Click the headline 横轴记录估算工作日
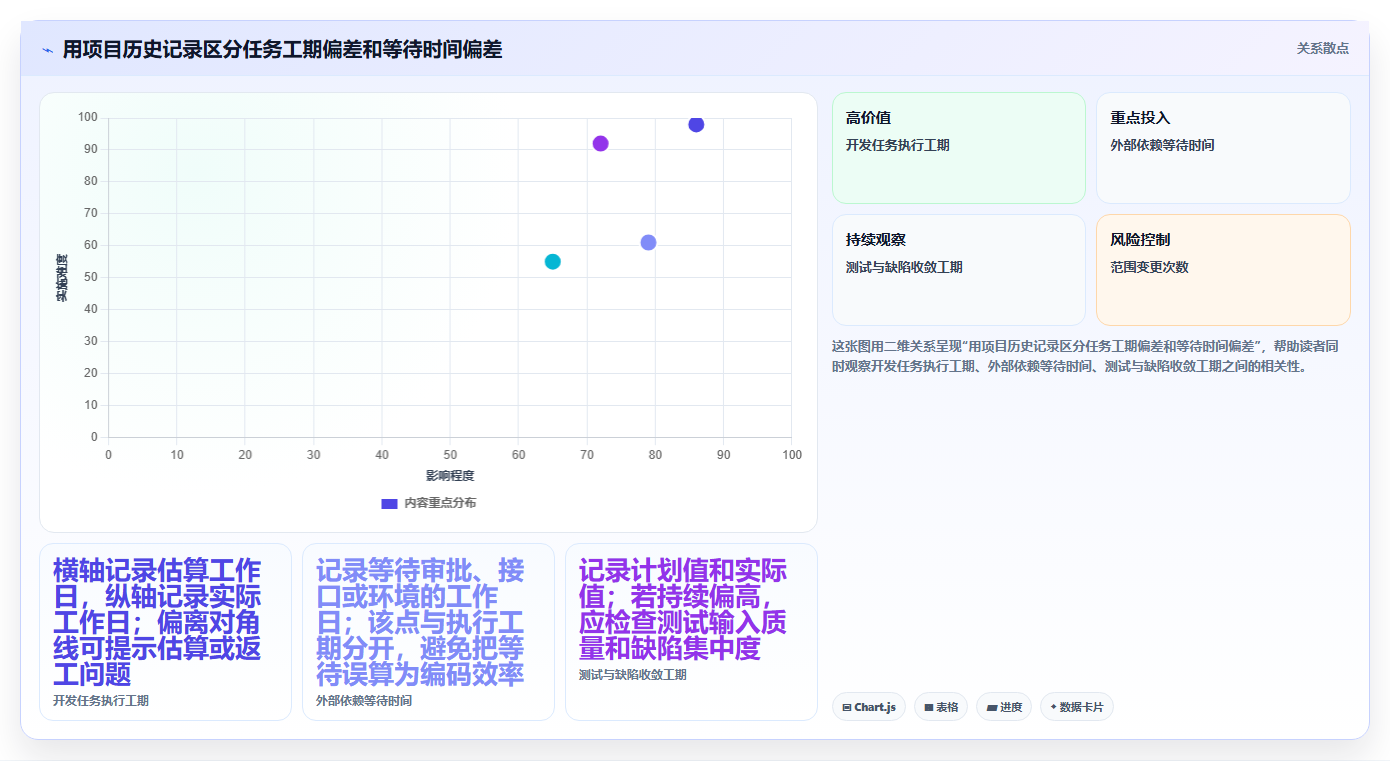This screenshot has height=761, width=1390. coord(157,622)
